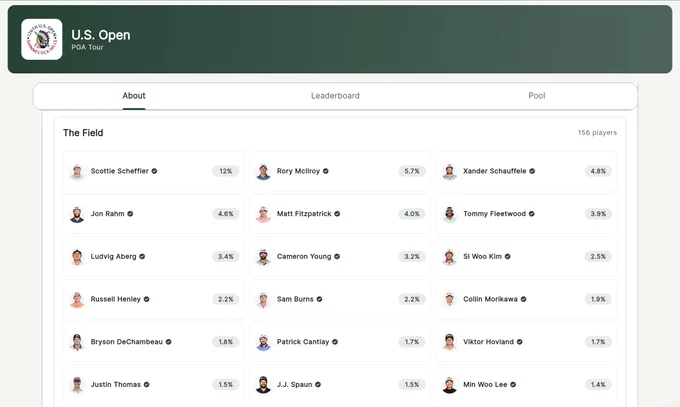
Task: Click the U.S. Open tournament logo
Action: click(42, 39)
